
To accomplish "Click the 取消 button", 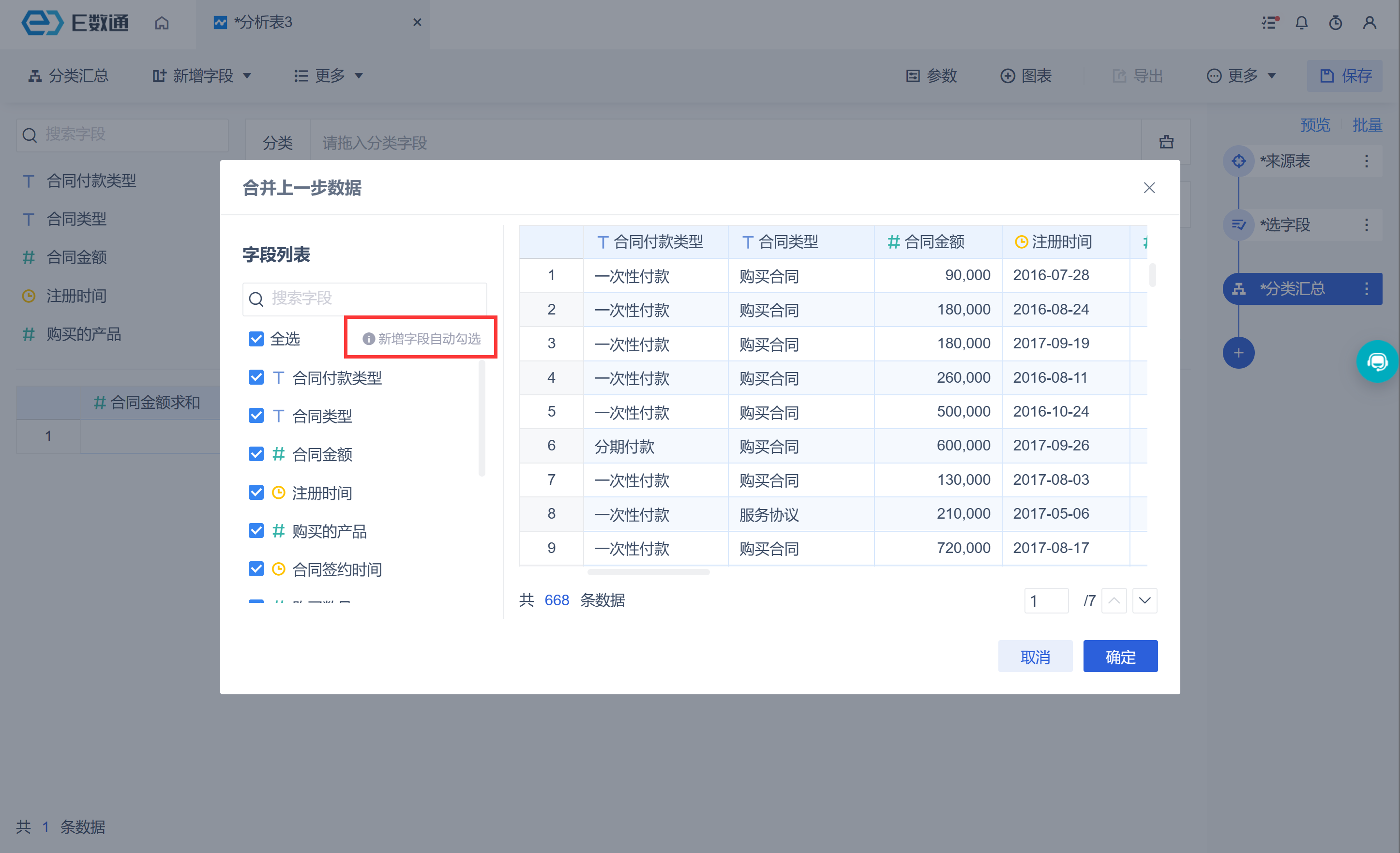I will tap(1035, 657).
